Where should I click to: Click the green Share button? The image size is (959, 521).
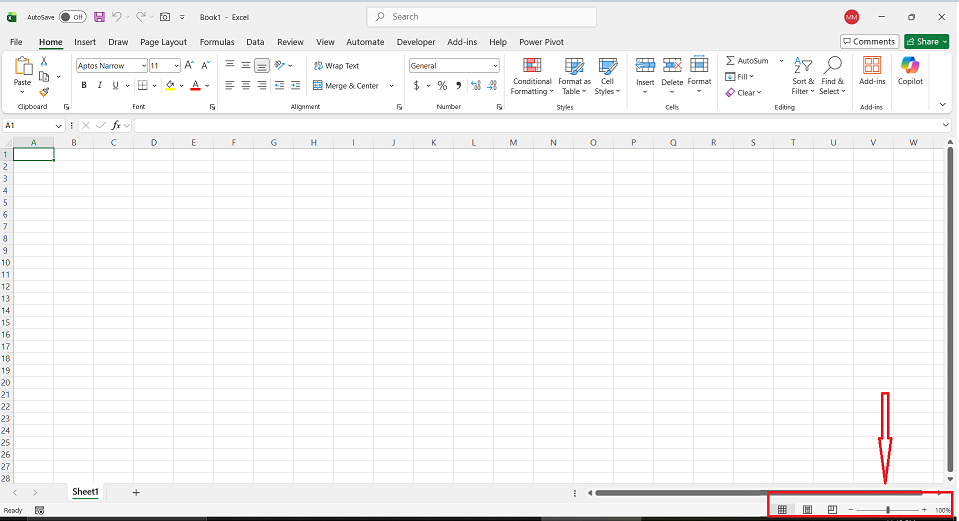click(927, 42)
